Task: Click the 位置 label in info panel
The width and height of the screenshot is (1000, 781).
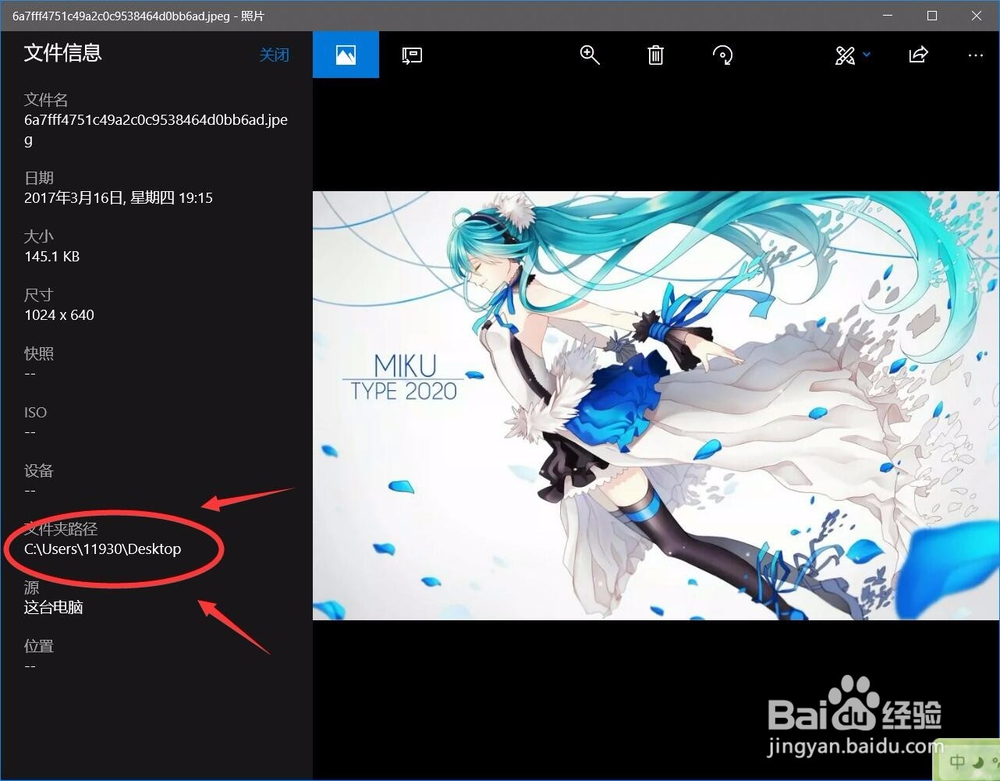Action: click(38, 646)
